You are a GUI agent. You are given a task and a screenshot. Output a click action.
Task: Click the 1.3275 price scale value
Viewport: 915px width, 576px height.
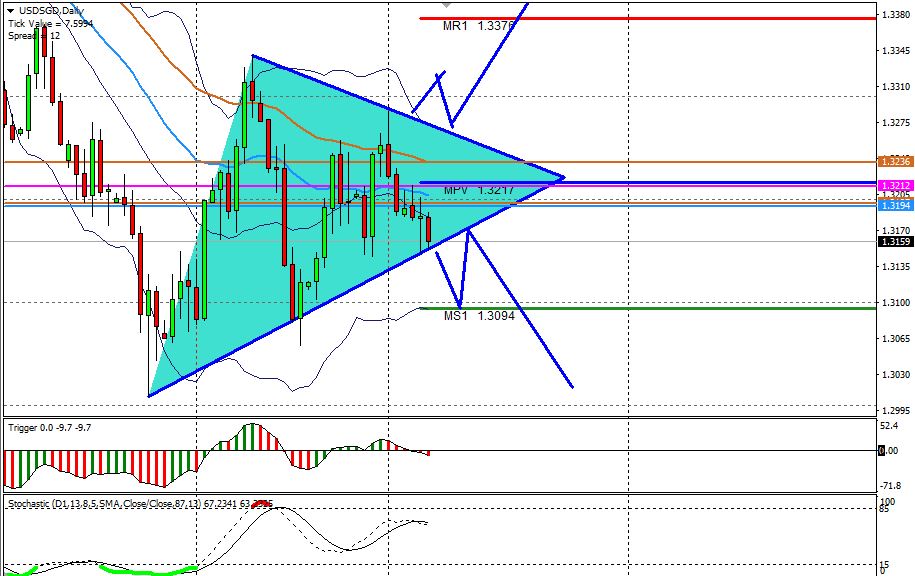coord(897,123)
